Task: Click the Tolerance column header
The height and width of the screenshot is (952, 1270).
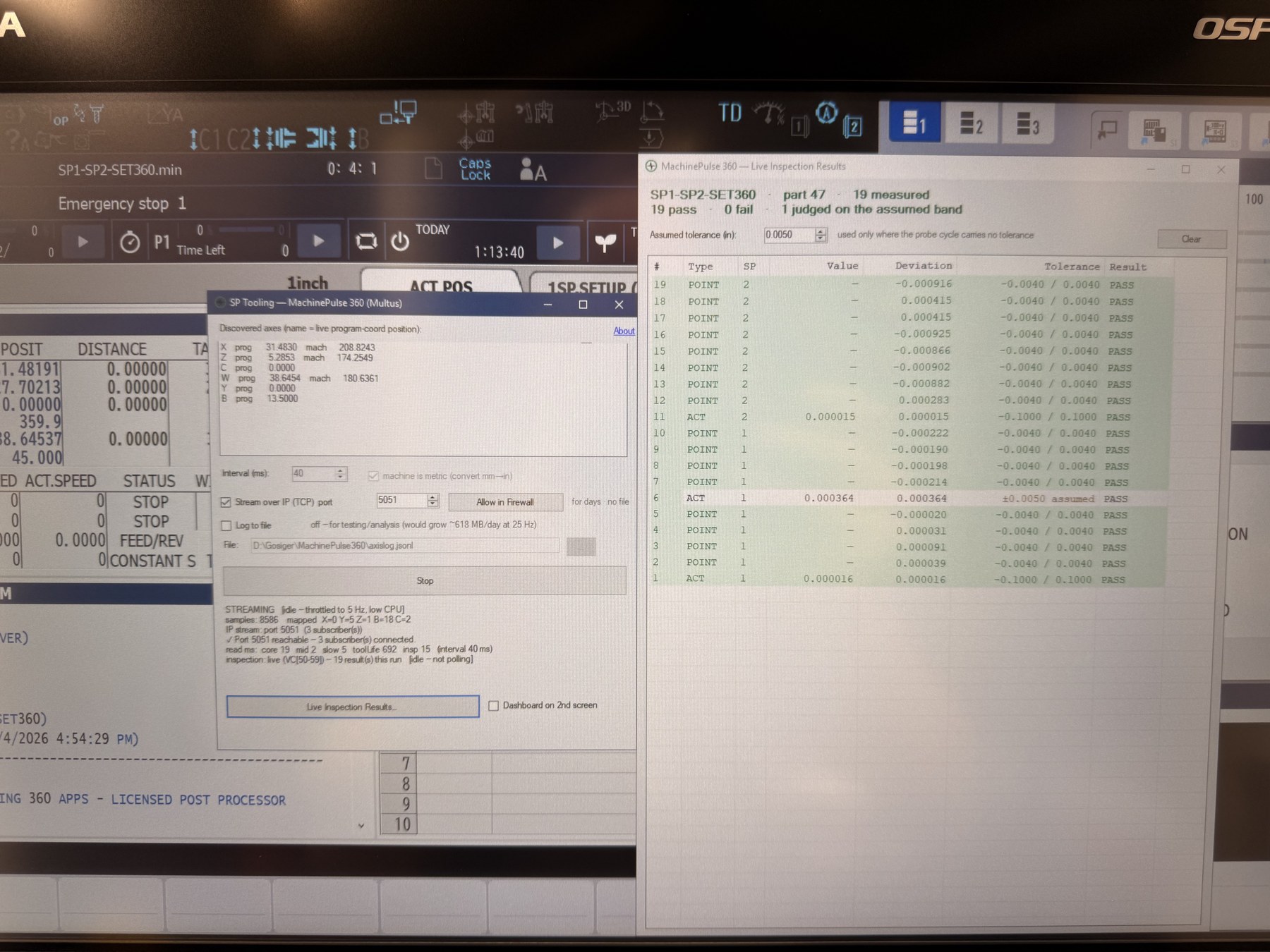Action: [1072, 267]
